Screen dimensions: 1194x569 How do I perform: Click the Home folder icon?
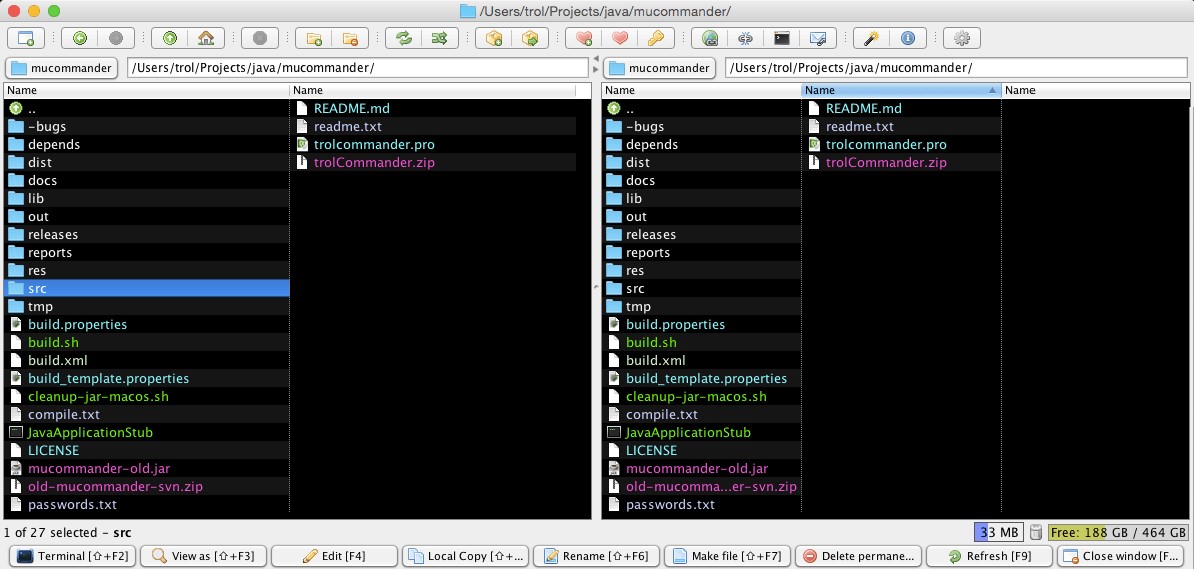click(205, 38)
